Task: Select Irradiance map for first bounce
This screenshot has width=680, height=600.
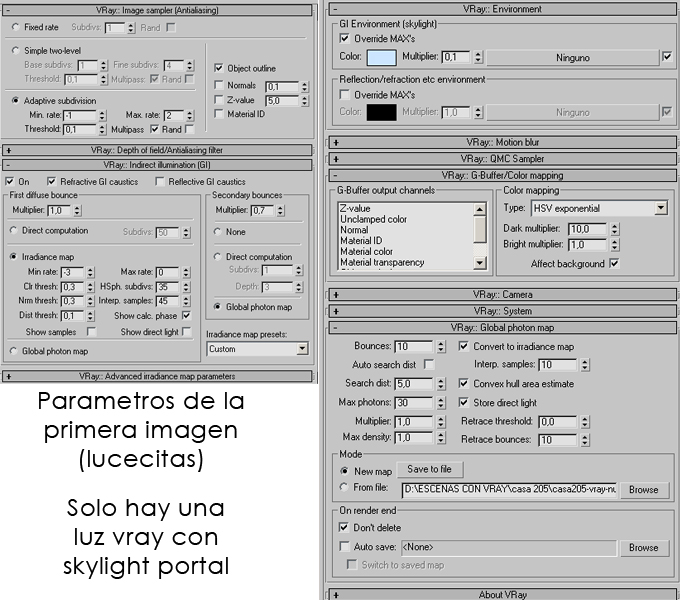Action: pos(13,257)
